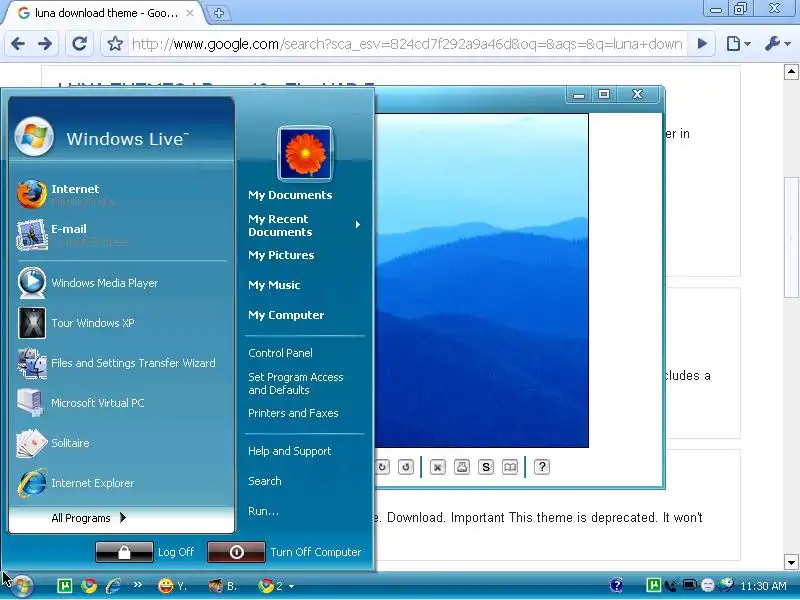Open Chrome wrench tools menu
The image size is (800, 600).
(x=778, y=44)
